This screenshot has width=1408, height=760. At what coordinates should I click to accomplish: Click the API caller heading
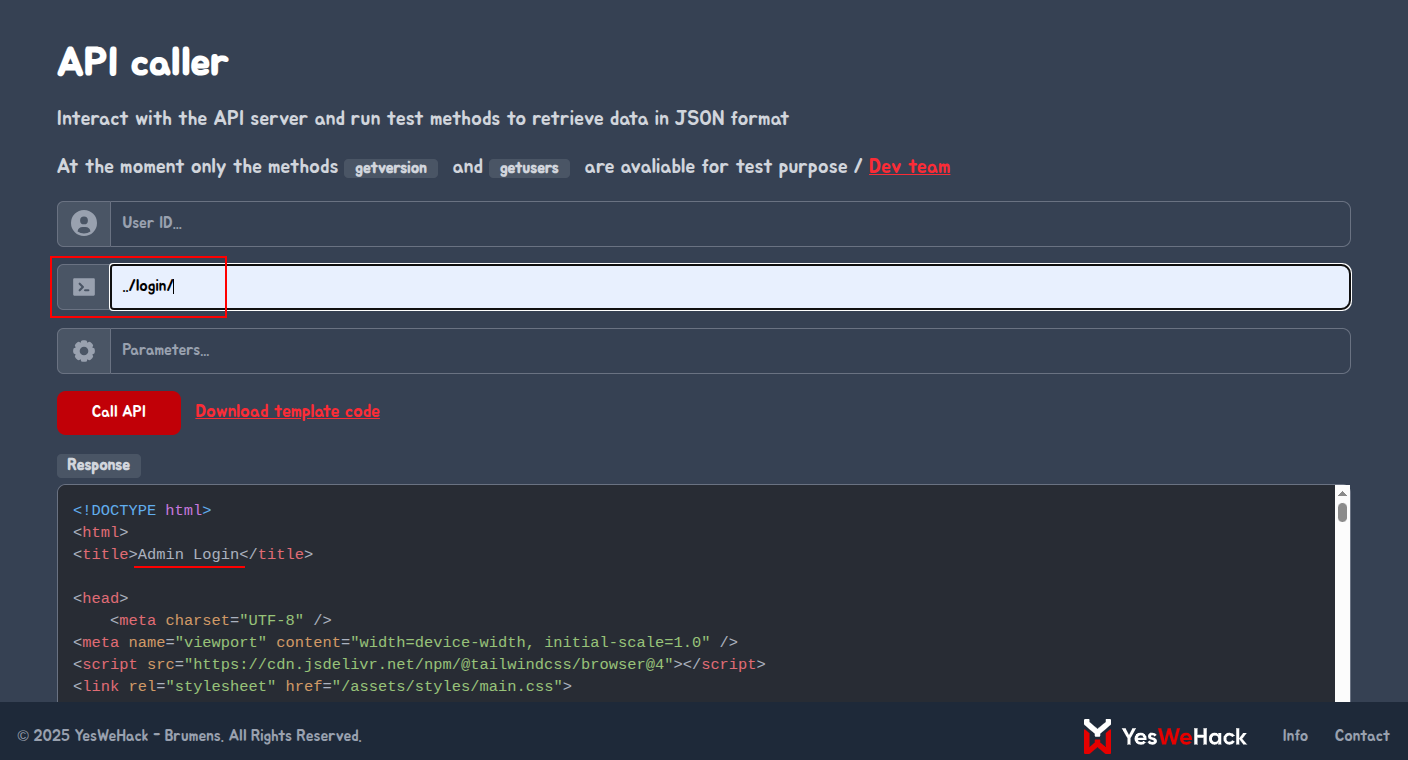(143, 62)
